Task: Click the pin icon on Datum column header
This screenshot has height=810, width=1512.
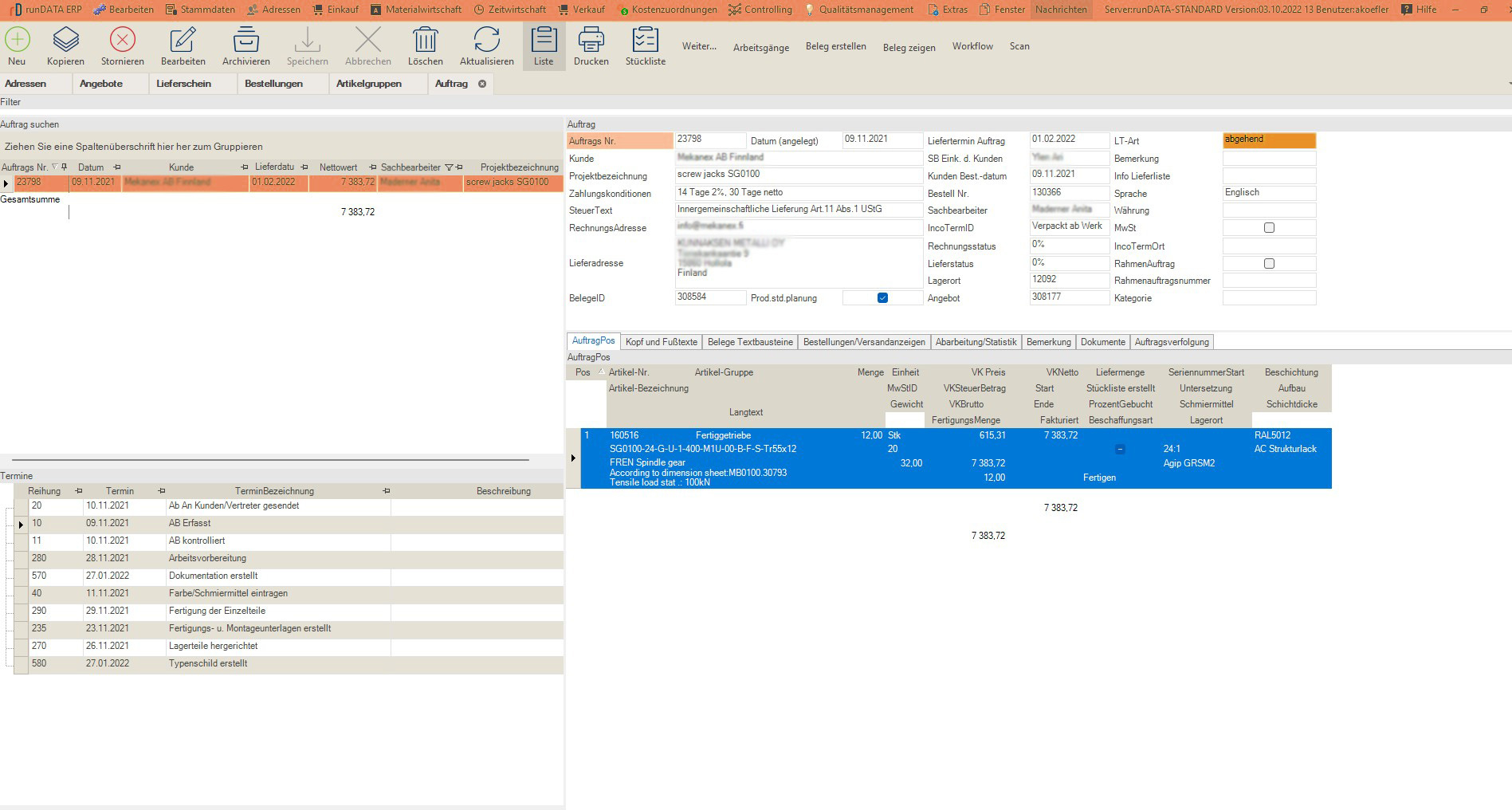Action: [117, 167]
